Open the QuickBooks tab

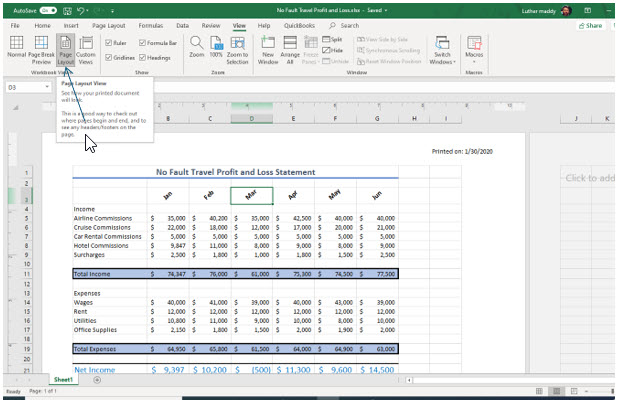299,26
